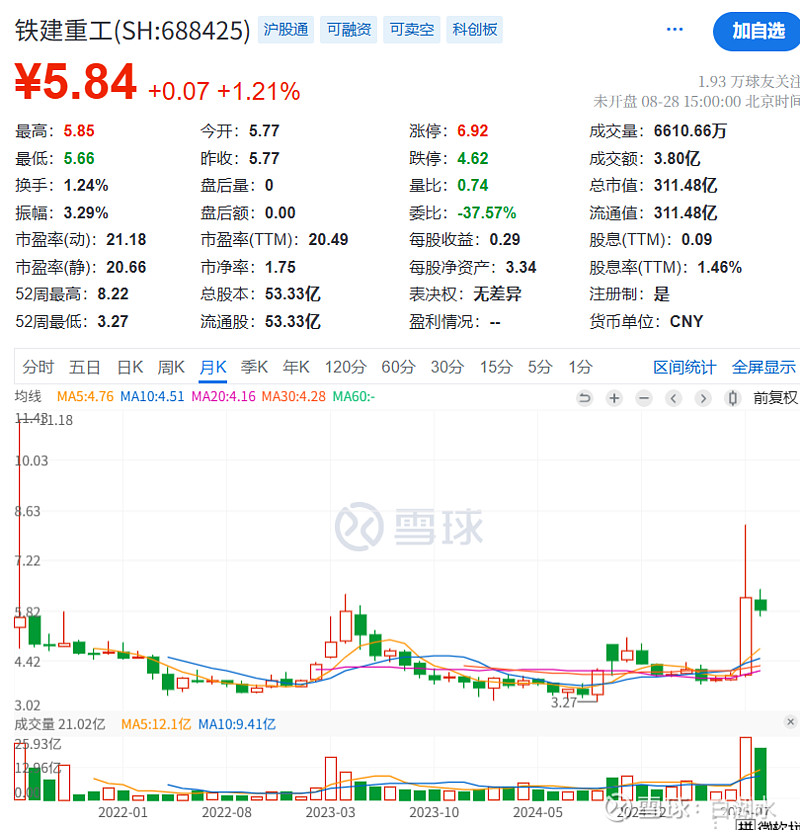
Task: Click the 可融资 tag
Action: click(348, 29)
